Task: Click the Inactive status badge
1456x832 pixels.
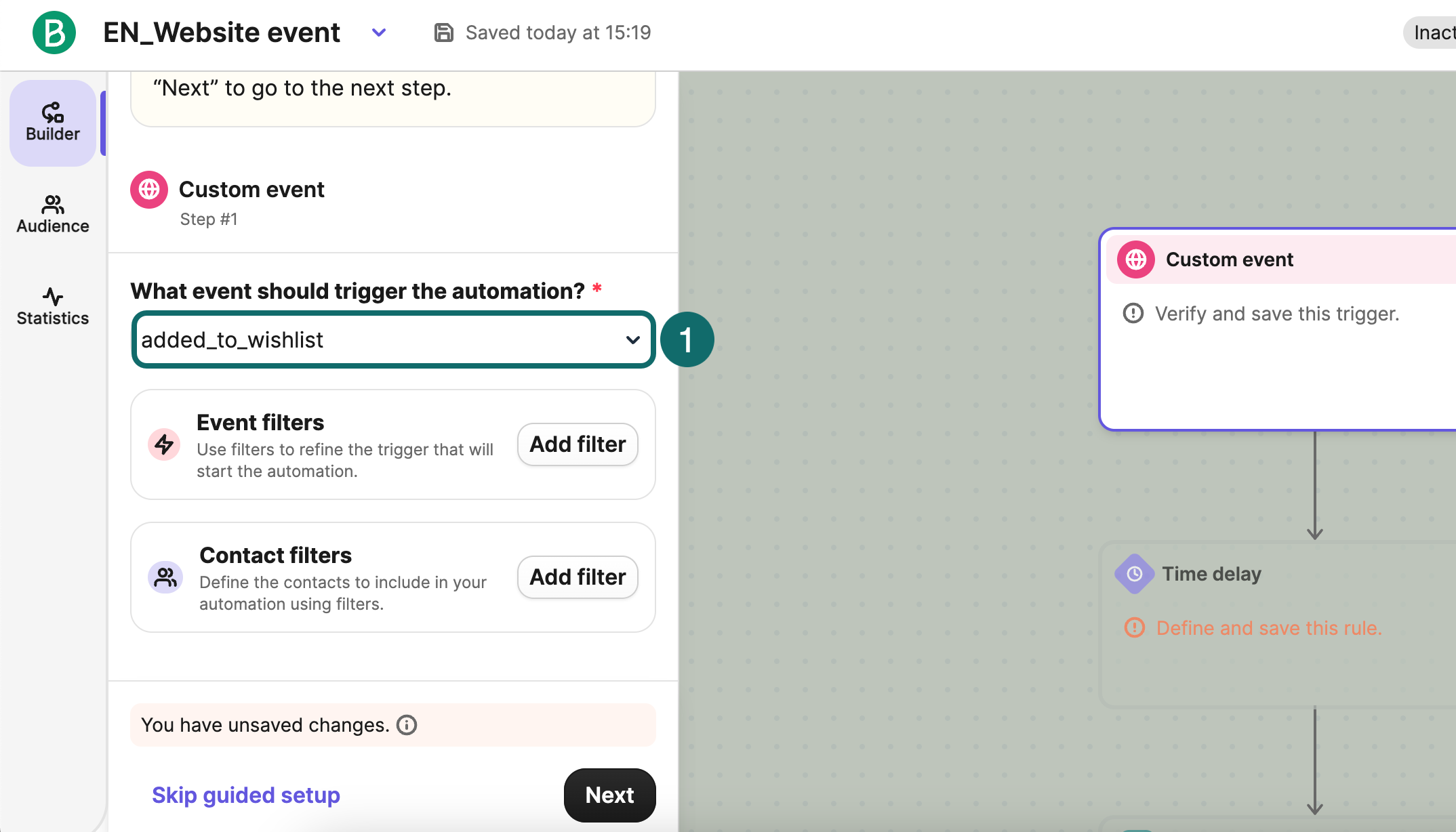Action: (x=1430, y=33)
